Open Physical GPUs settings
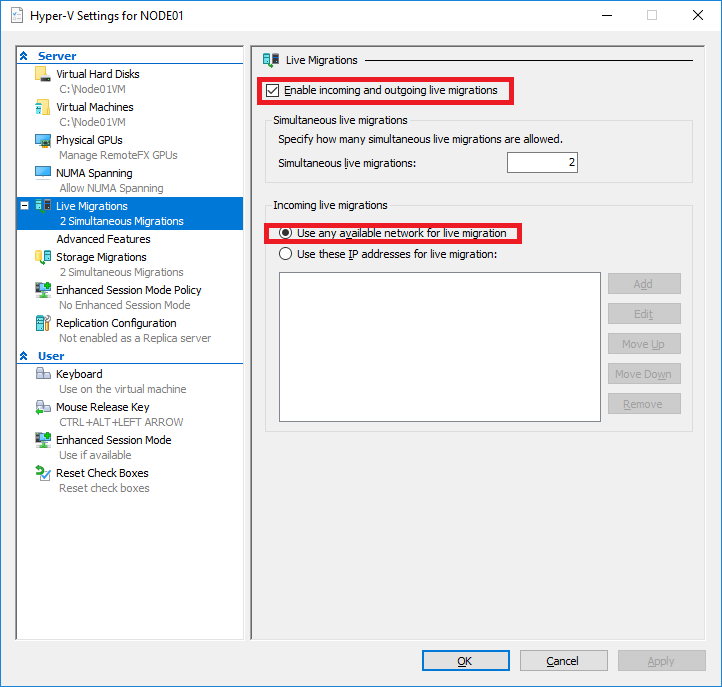The height and width of the screenshot is (687, 722). click(89, 140)
